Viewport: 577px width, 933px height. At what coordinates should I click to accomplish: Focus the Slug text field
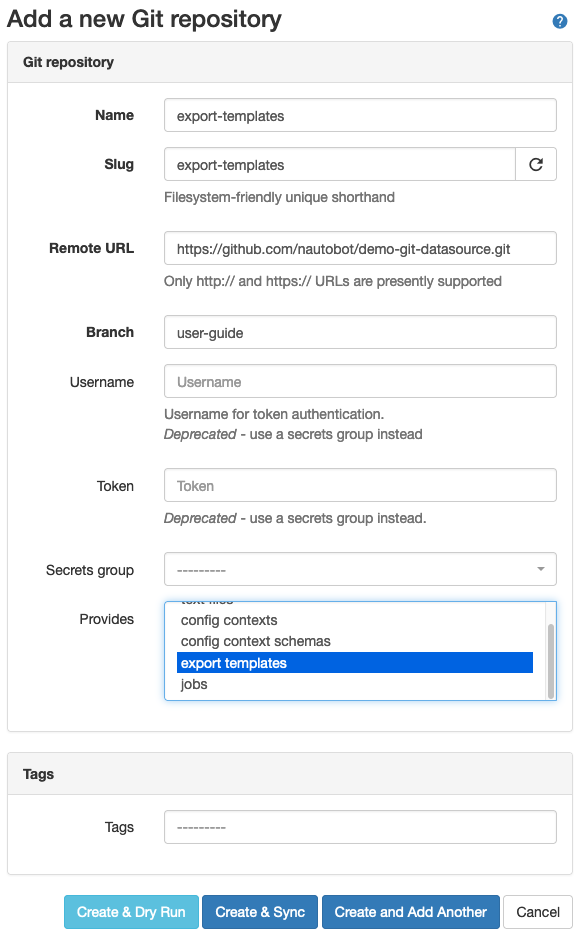click(x=340, y=164)
